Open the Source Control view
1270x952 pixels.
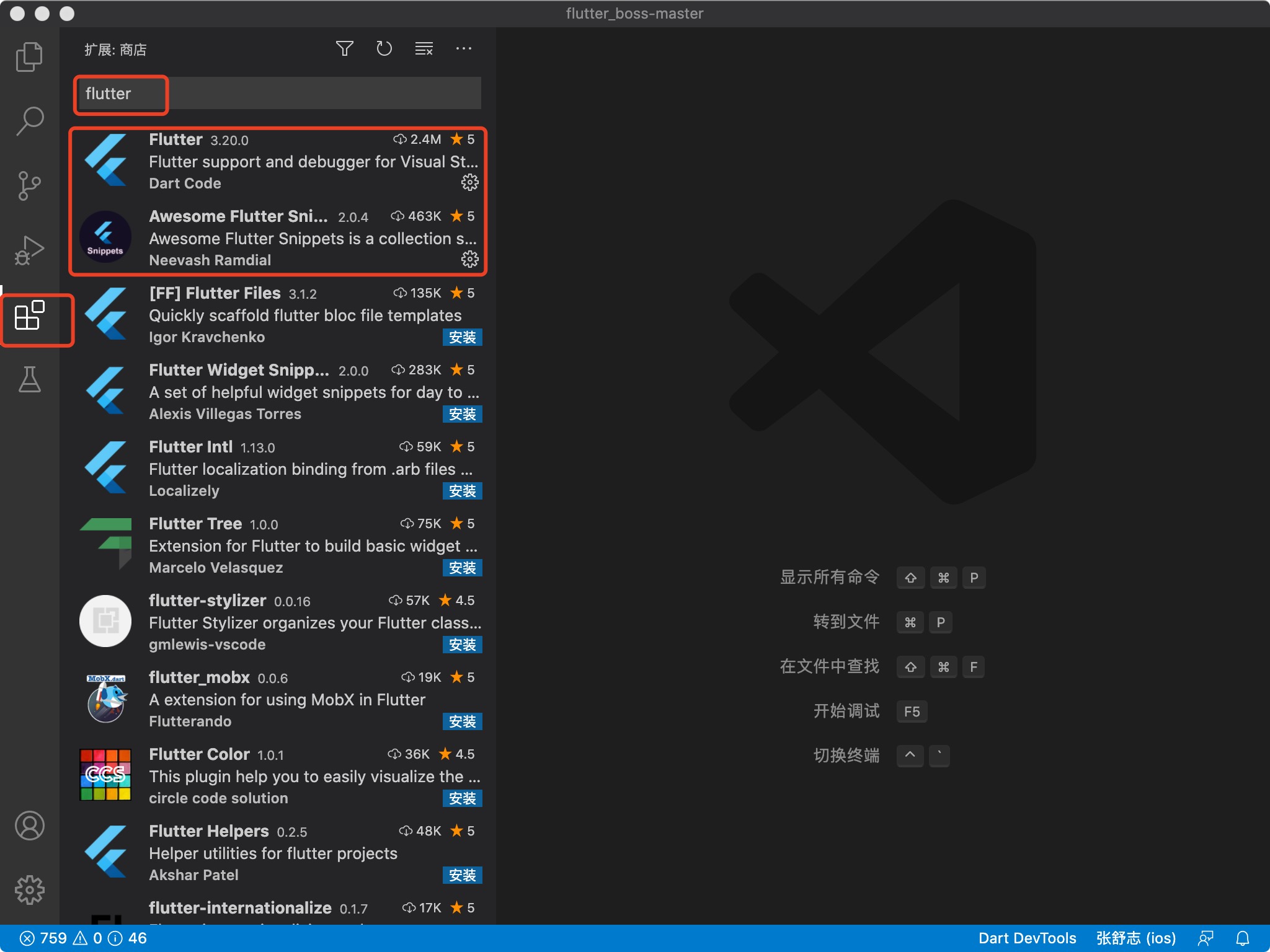(x=29, y=185)
